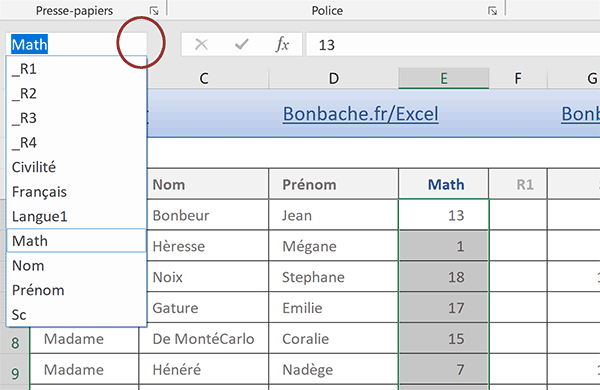This screenshot has width=600, height=390.
Task: Confirm the formula bar entry
Action: click(241, 44)
